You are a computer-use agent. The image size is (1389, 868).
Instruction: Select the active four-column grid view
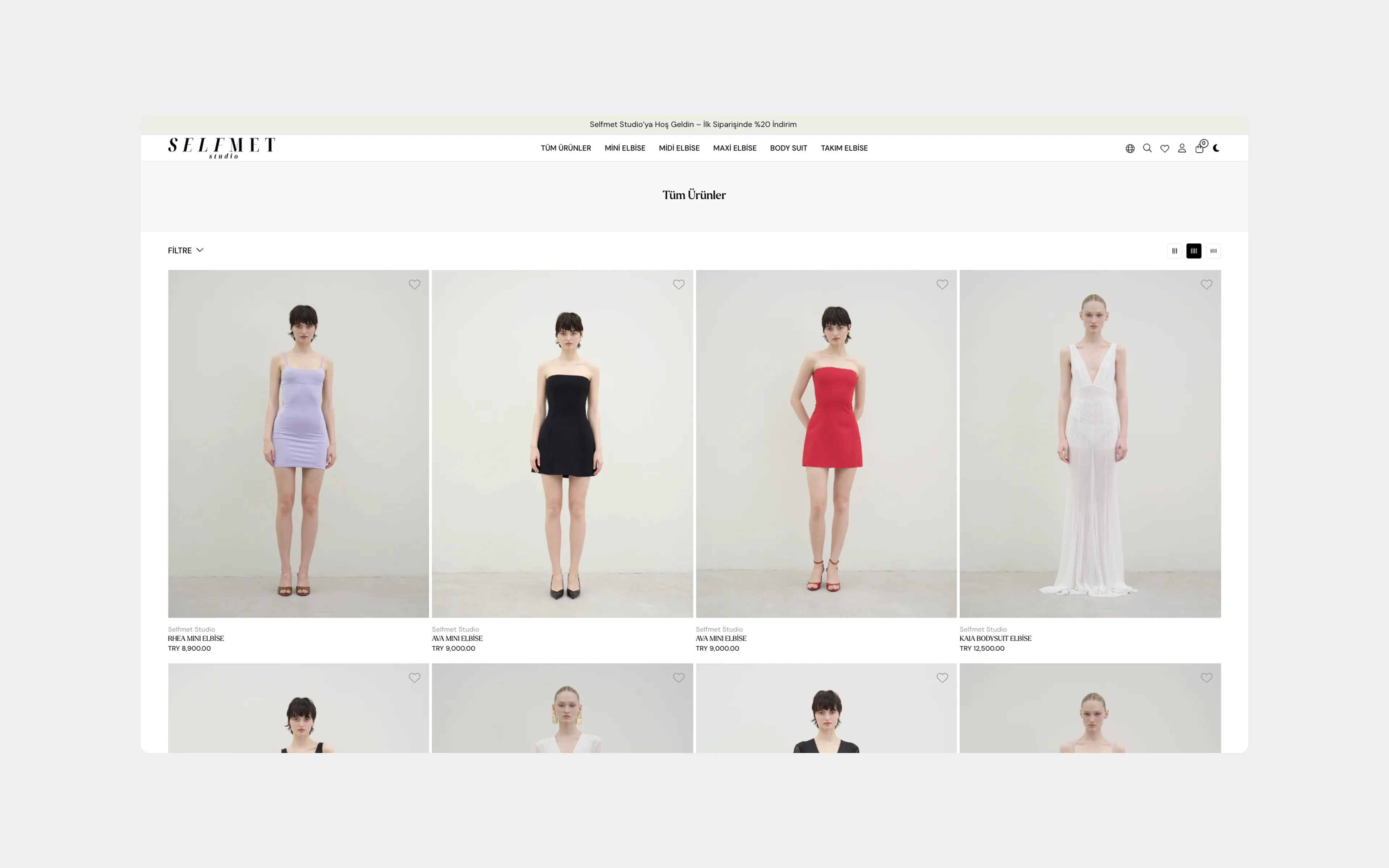tap(1194, 251)
